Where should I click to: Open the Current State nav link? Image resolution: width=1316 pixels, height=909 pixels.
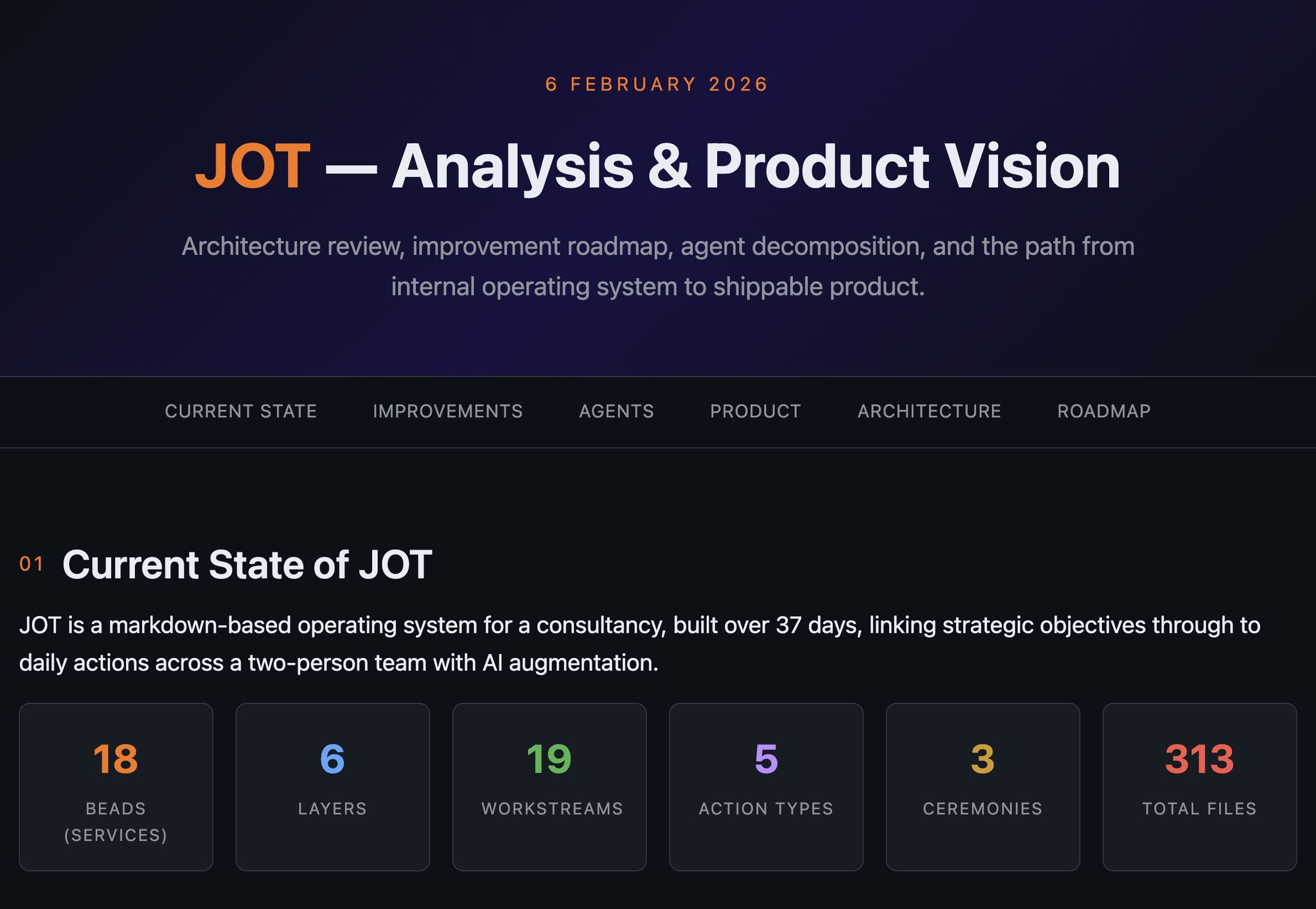(x=240, y=411)
